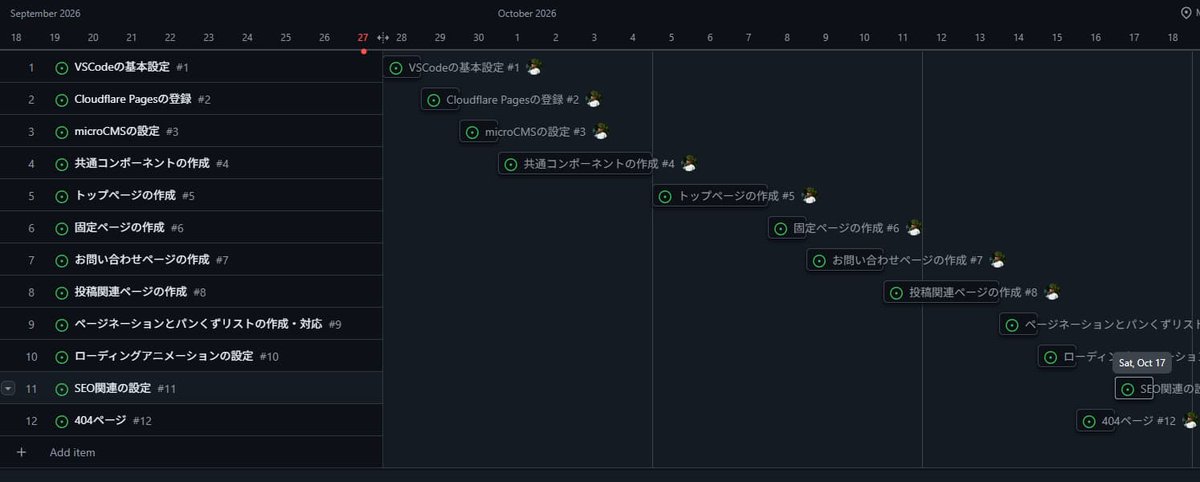Click the status icon for microCMSの設定 table row
The width and height of the screenshot is (1200, 482).
coord(61,131)
